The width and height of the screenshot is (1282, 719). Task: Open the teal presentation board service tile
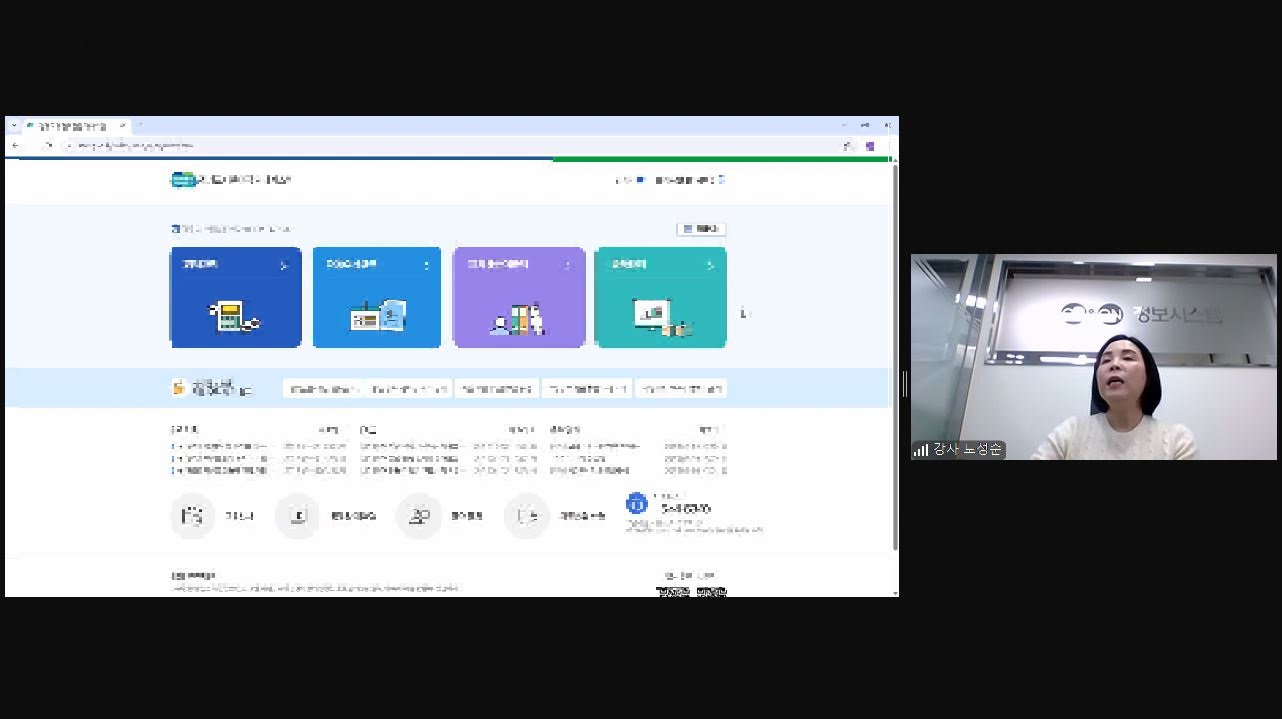(x=660, y=298)
